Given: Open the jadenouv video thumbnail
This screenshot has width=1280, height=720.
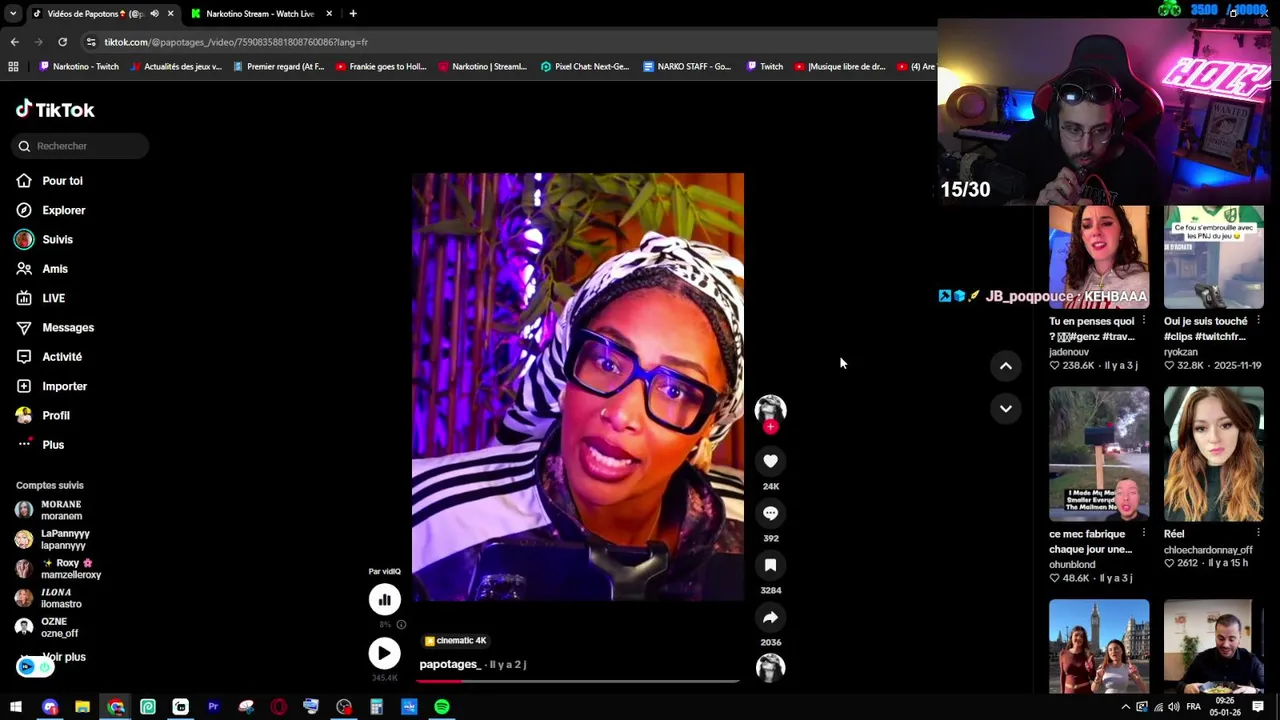Looking at the screenshot, I should pos(1099,257).
